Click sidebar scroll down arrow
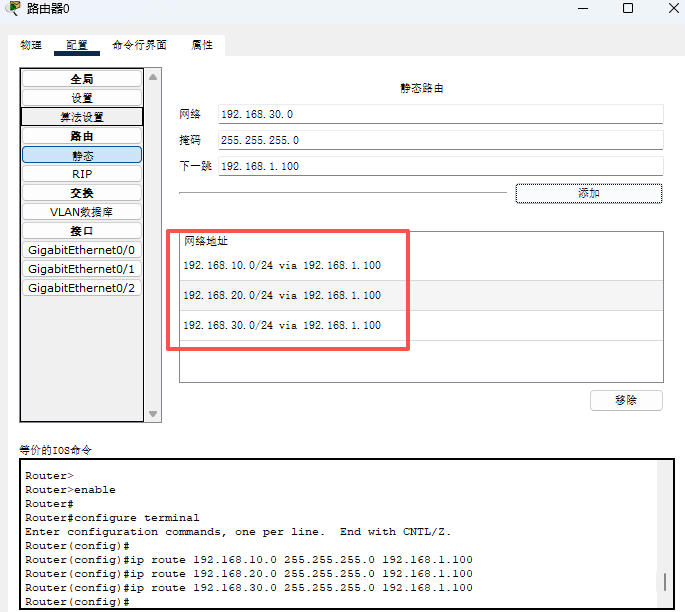685x612 pixels. coord(153,414)
